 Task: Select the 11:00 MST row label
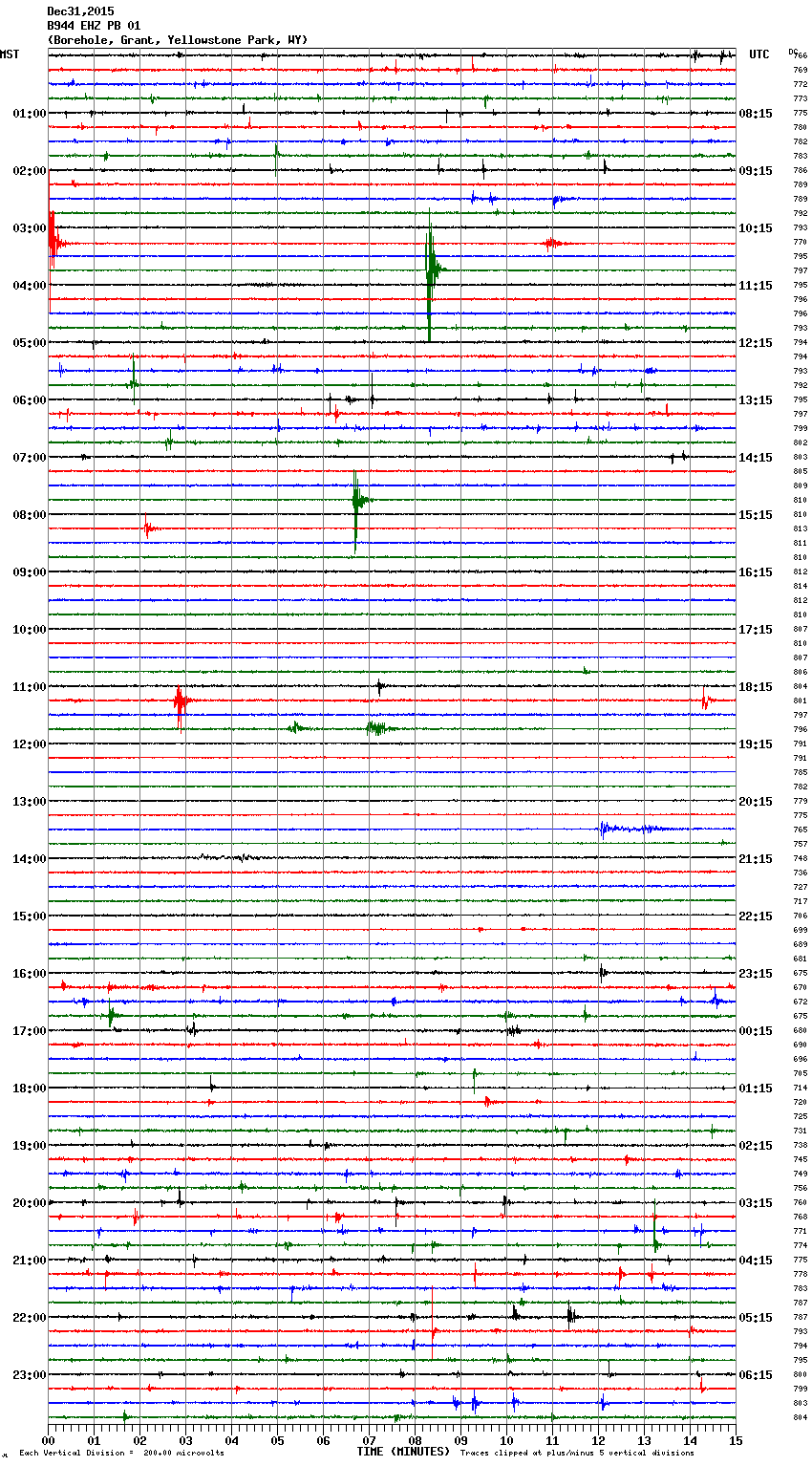tap(30, 687)
